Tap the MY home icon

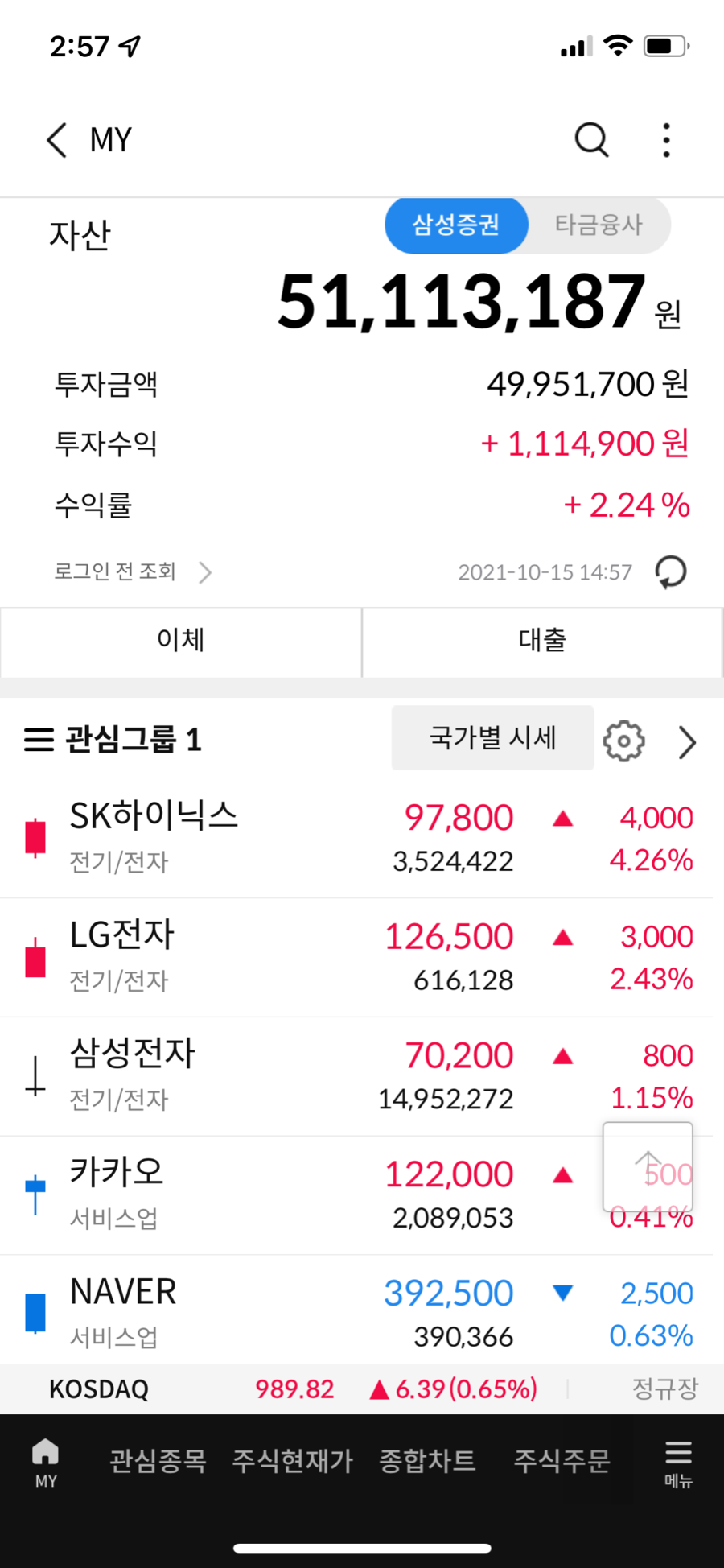point(46,1463)
